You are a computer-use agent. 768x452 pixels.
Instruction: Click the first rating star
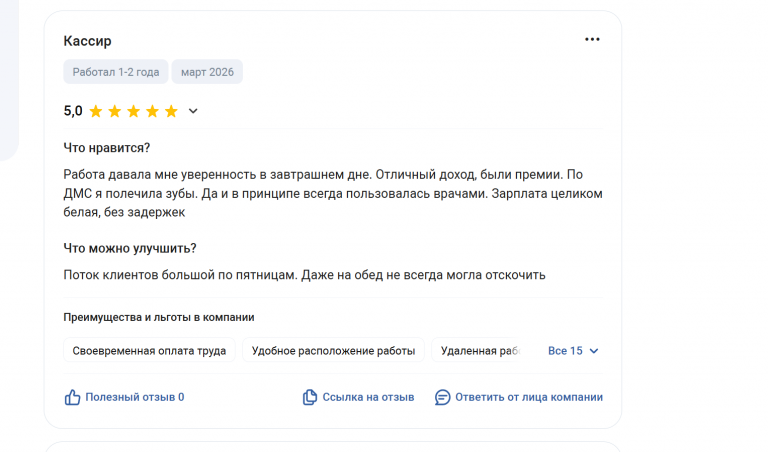click(x=96, y=111)
